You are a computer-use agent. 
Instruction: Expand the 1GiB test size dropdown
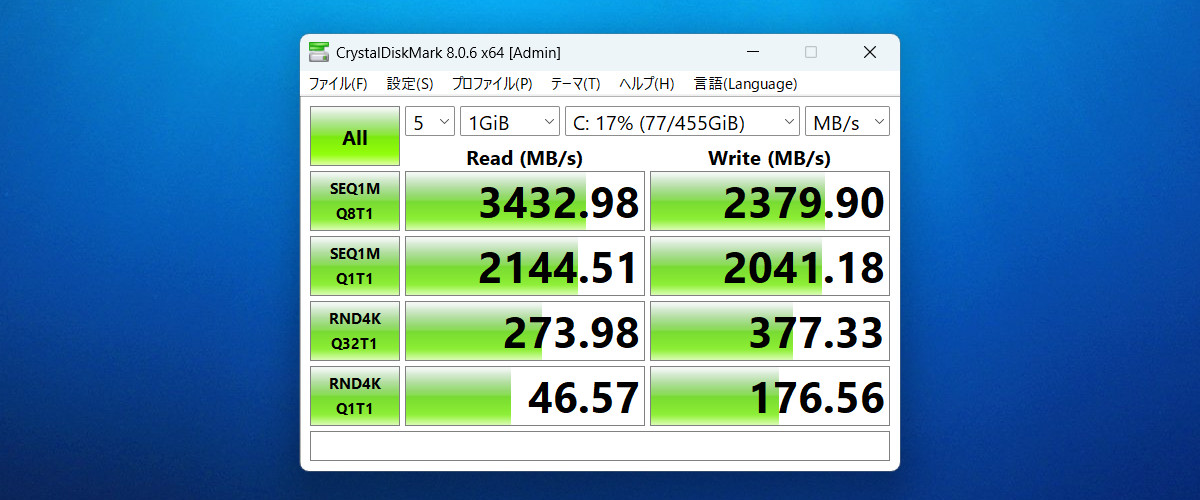tap(510, 122)
